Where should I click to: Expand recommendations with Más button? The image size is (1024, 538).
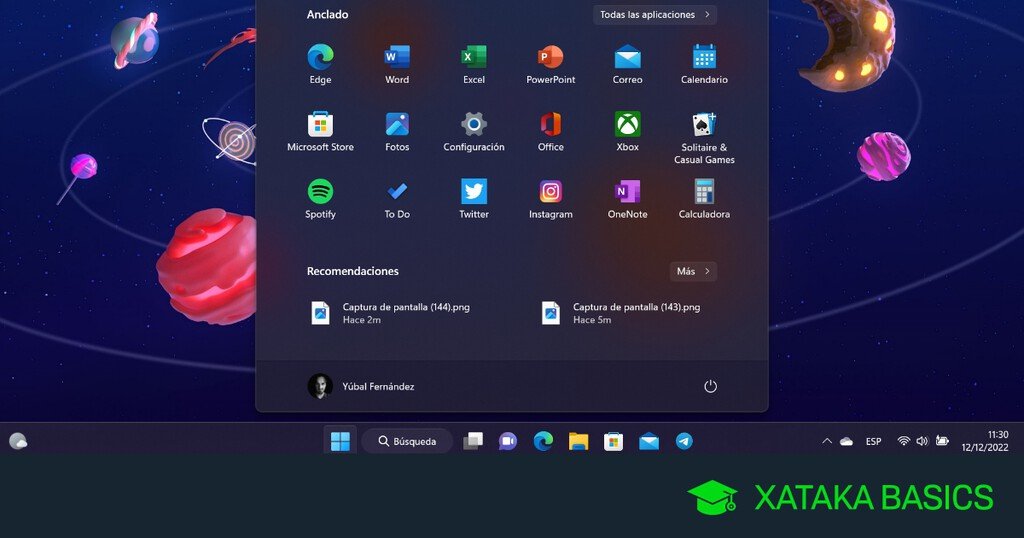coord(693,271)
